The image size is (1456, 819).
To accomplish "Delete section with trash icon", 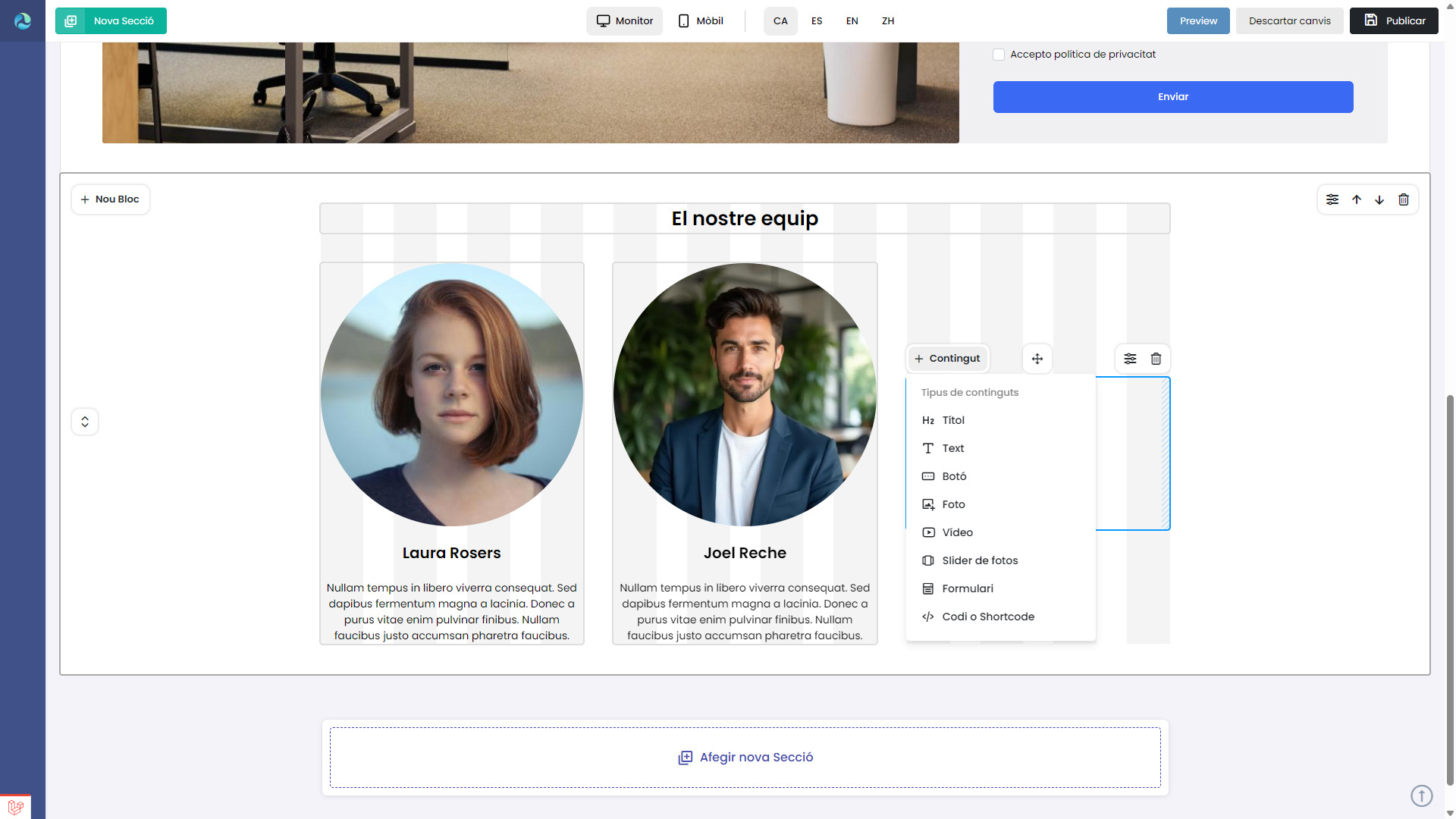I will pyautogui.click(x=1404, y=199).
